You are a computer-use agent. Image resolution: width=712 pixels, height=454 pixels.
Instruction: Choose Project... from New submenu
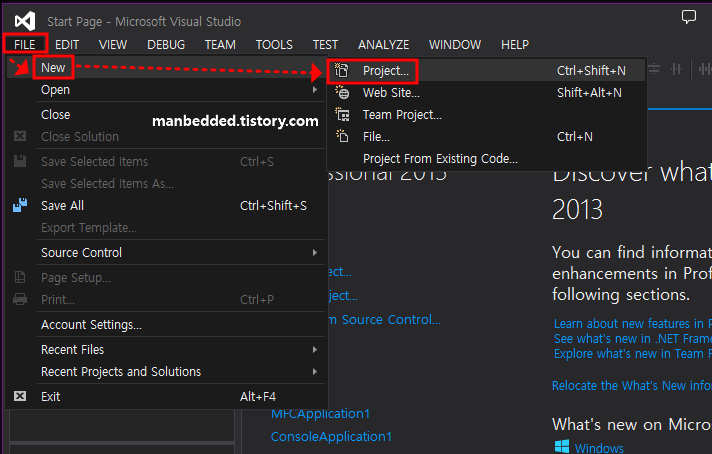coord(486,70)
